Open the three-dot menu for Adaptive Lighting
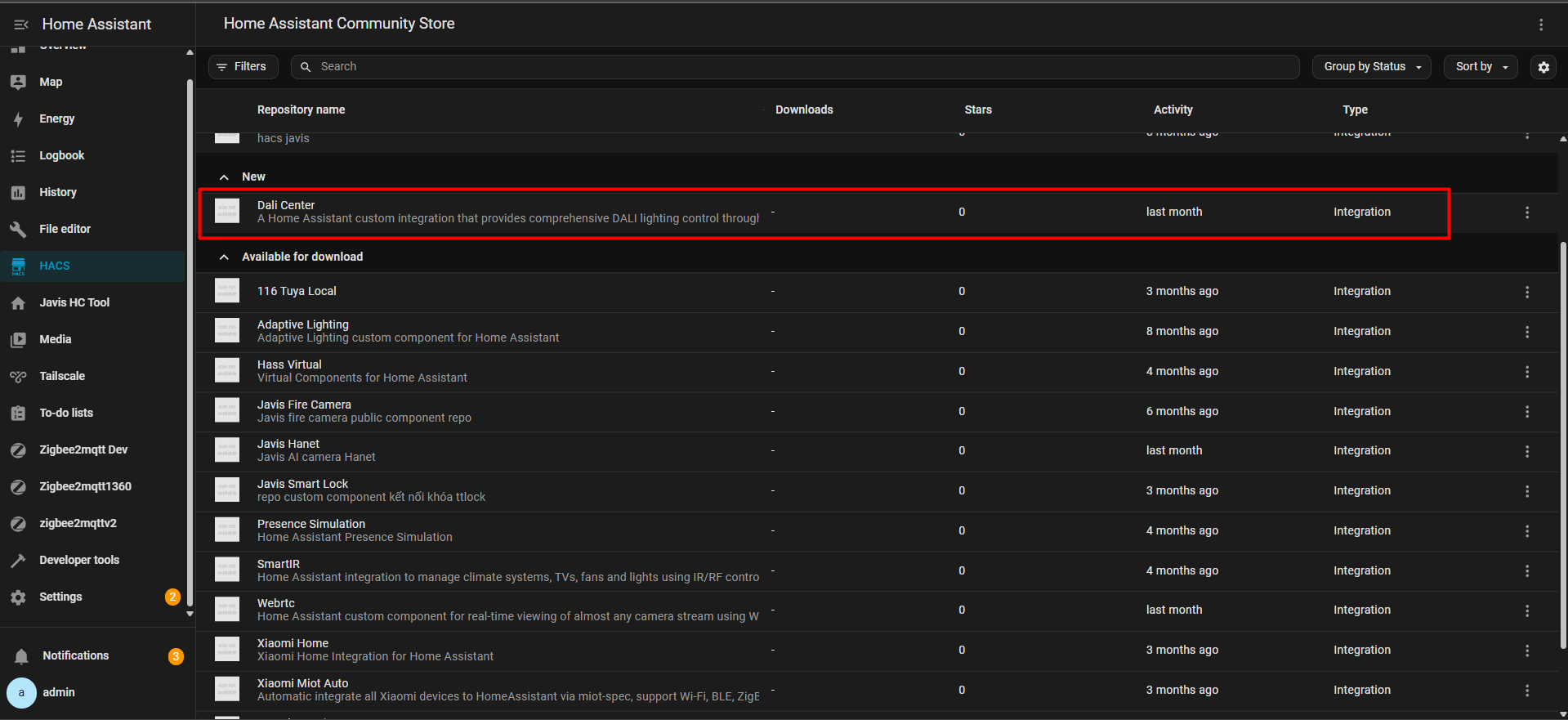 1526,332
